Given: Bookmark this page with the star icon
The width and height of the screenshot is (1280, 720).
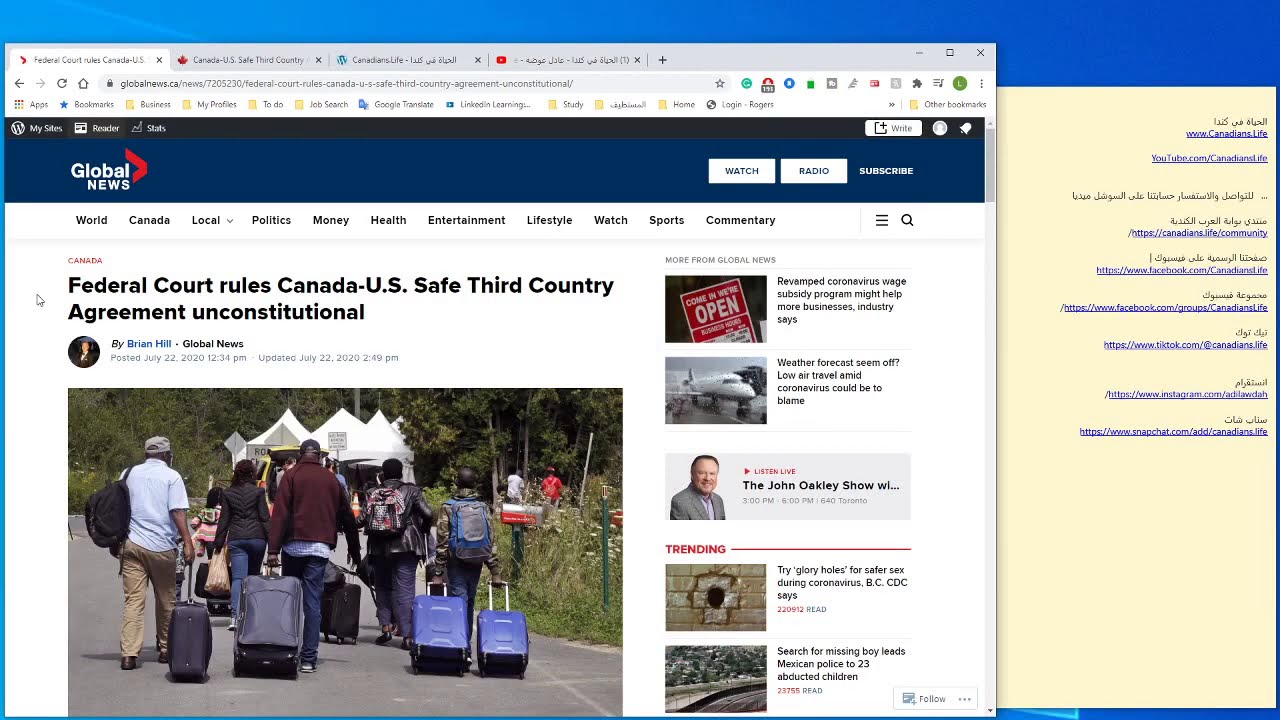Looking at the screenshot, I should point(719,84).
